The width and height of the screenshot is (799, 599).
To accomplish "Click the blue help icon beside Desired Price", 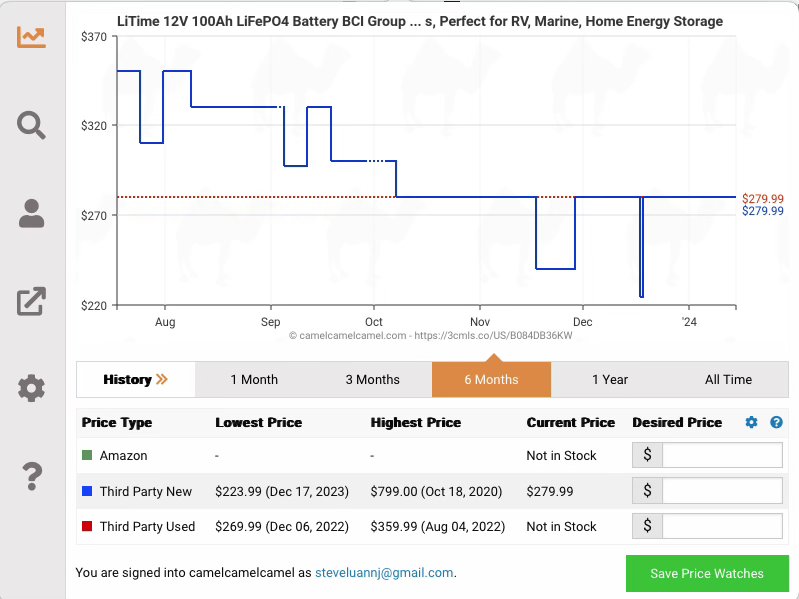I will point(776,422).
